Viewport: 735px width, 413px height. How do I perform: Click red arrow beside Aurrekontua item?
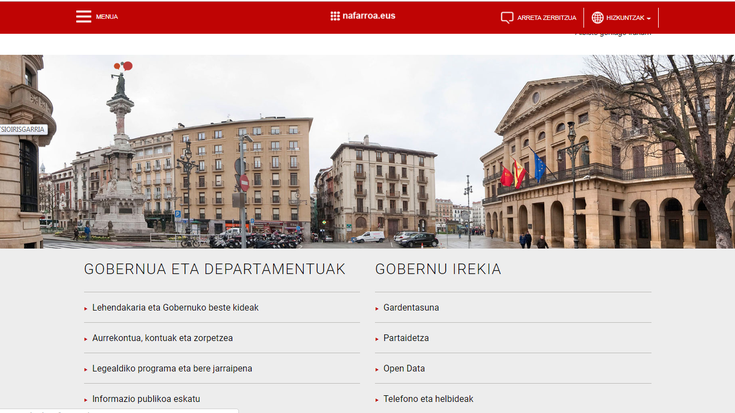(86, 339)
